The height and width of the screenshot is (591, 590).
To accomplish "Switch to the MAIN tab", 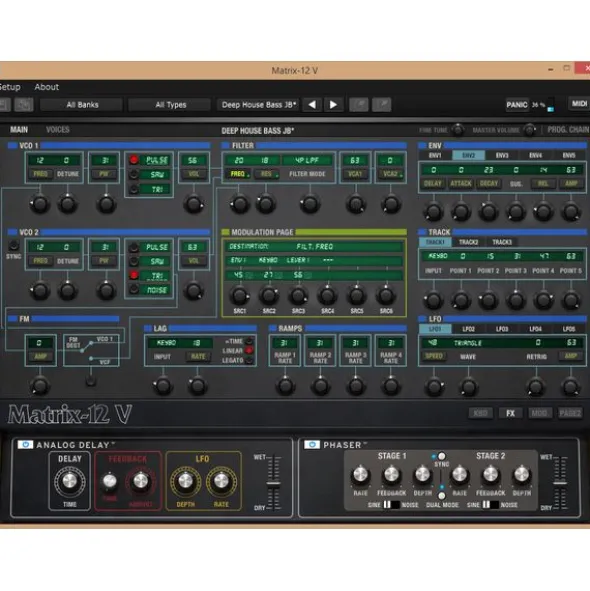I will coord(19,130).
